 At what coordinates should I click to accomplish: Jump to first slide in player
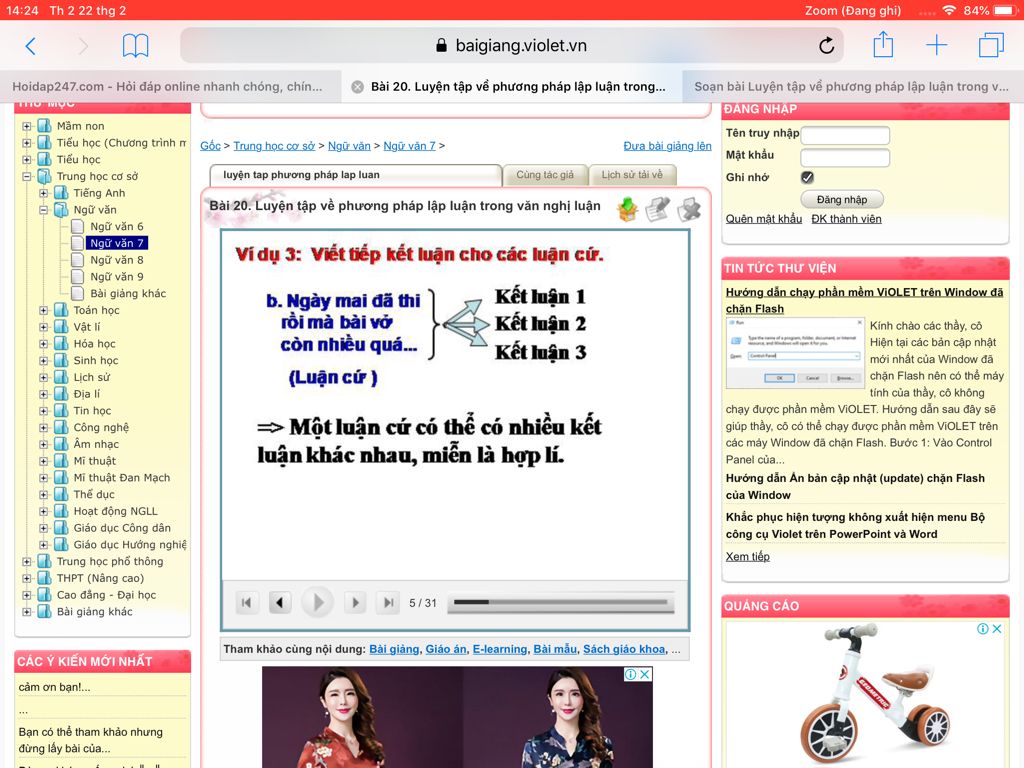tap(246, 602)
